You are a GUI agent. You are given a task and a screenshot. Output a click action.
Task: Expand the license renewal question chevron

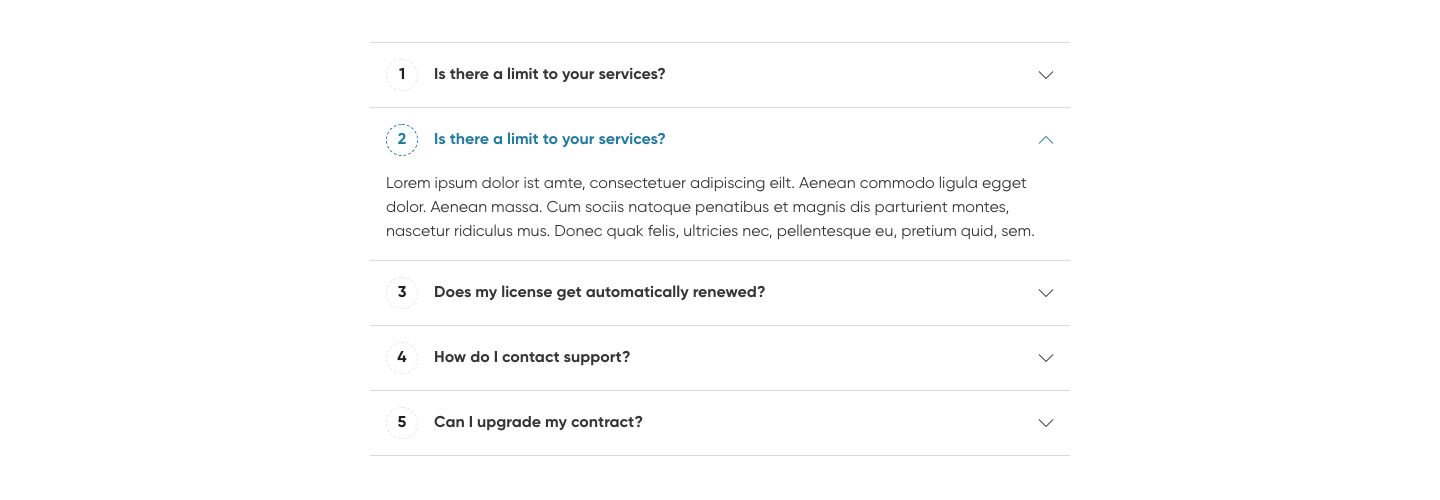[1046, 293]
